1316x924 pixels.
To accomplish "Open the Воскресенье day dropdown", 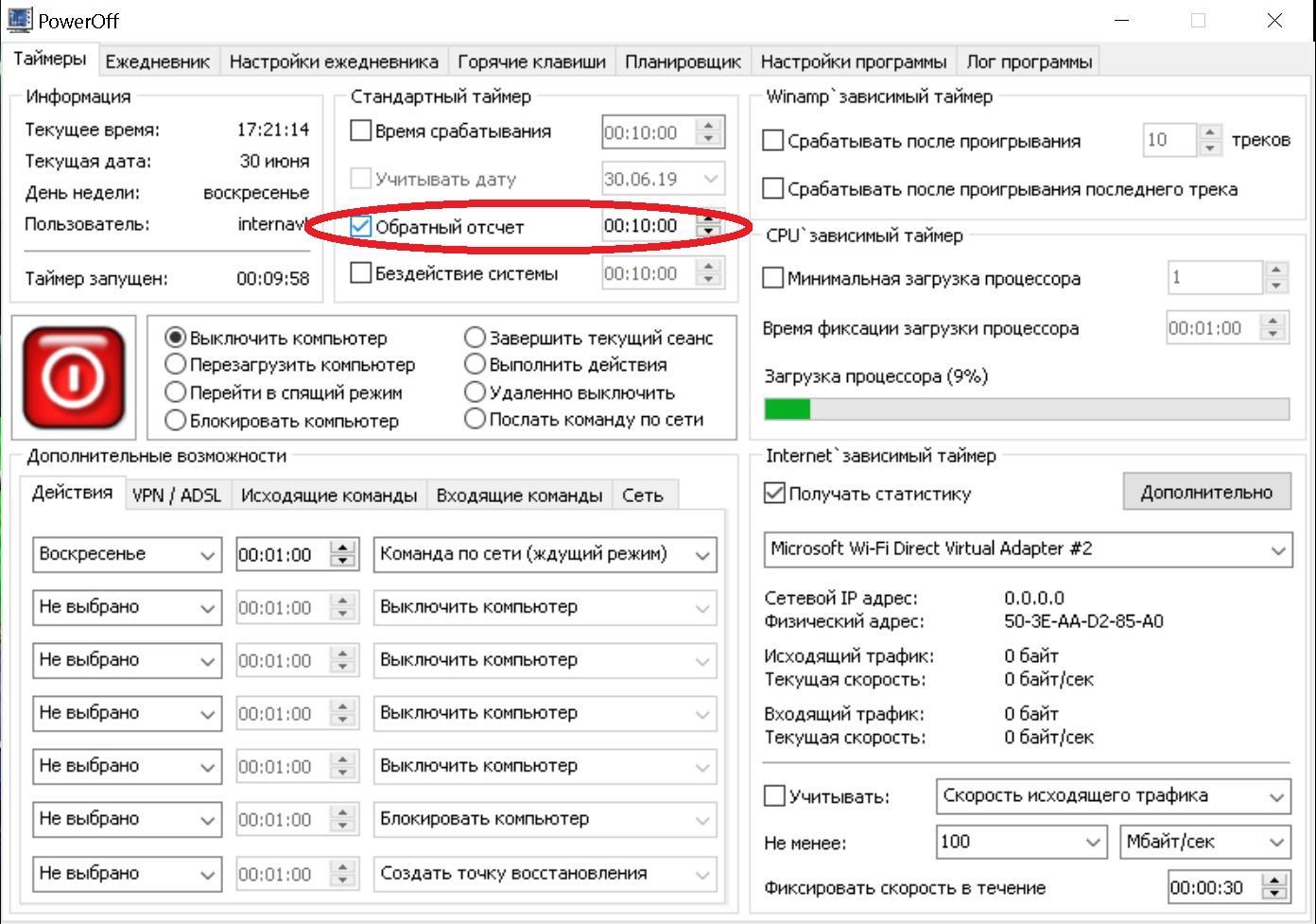I will click(x=127, y=554).
